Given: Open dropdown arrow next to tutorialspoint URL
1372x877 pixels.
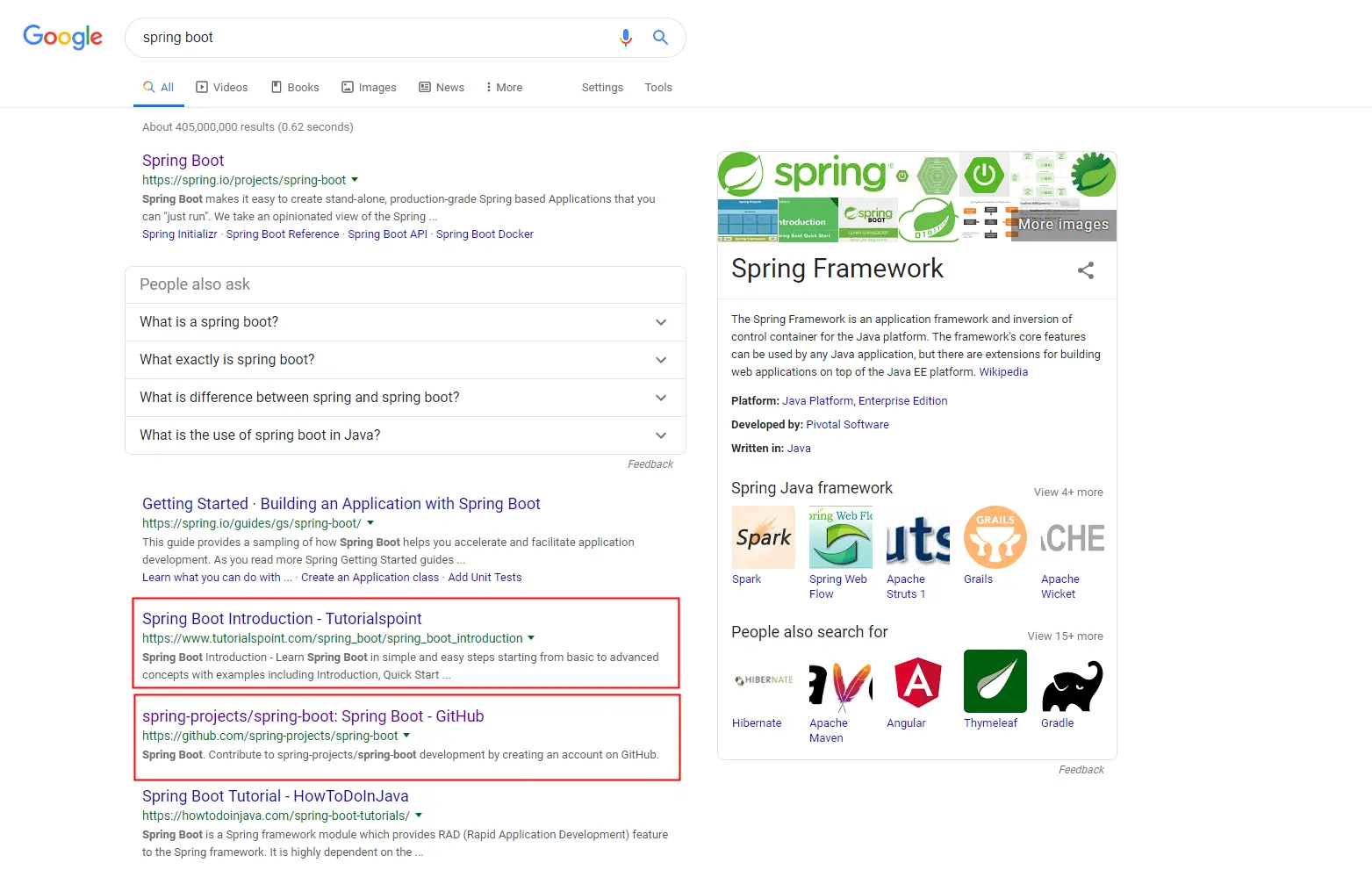Looking at the screenshot, I should 531,638.
